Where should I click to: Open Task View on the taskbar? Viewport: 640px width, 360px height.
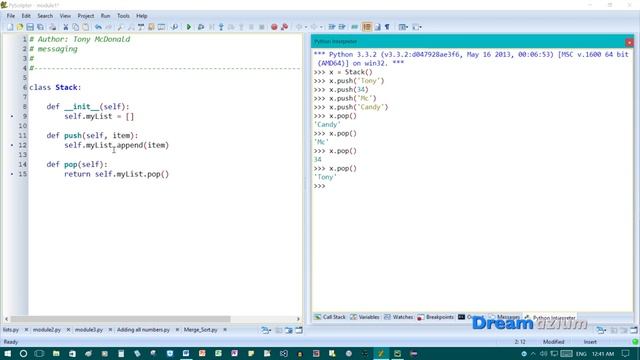pyautogui.click(x=39, y=353)
